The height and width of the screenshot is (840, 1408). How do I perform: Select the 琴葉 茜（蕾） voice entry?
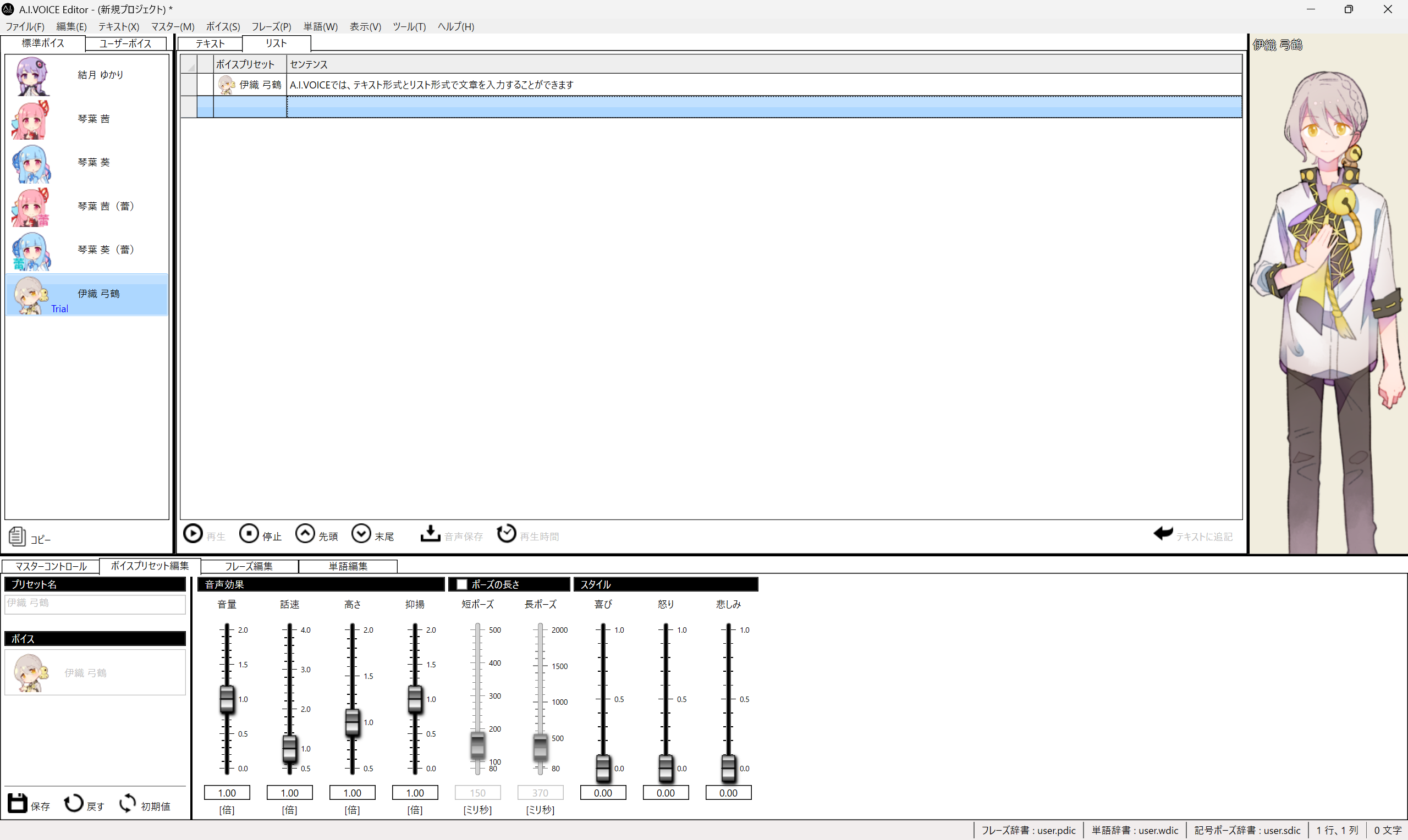pyautogui.click(x=105, y=206)
